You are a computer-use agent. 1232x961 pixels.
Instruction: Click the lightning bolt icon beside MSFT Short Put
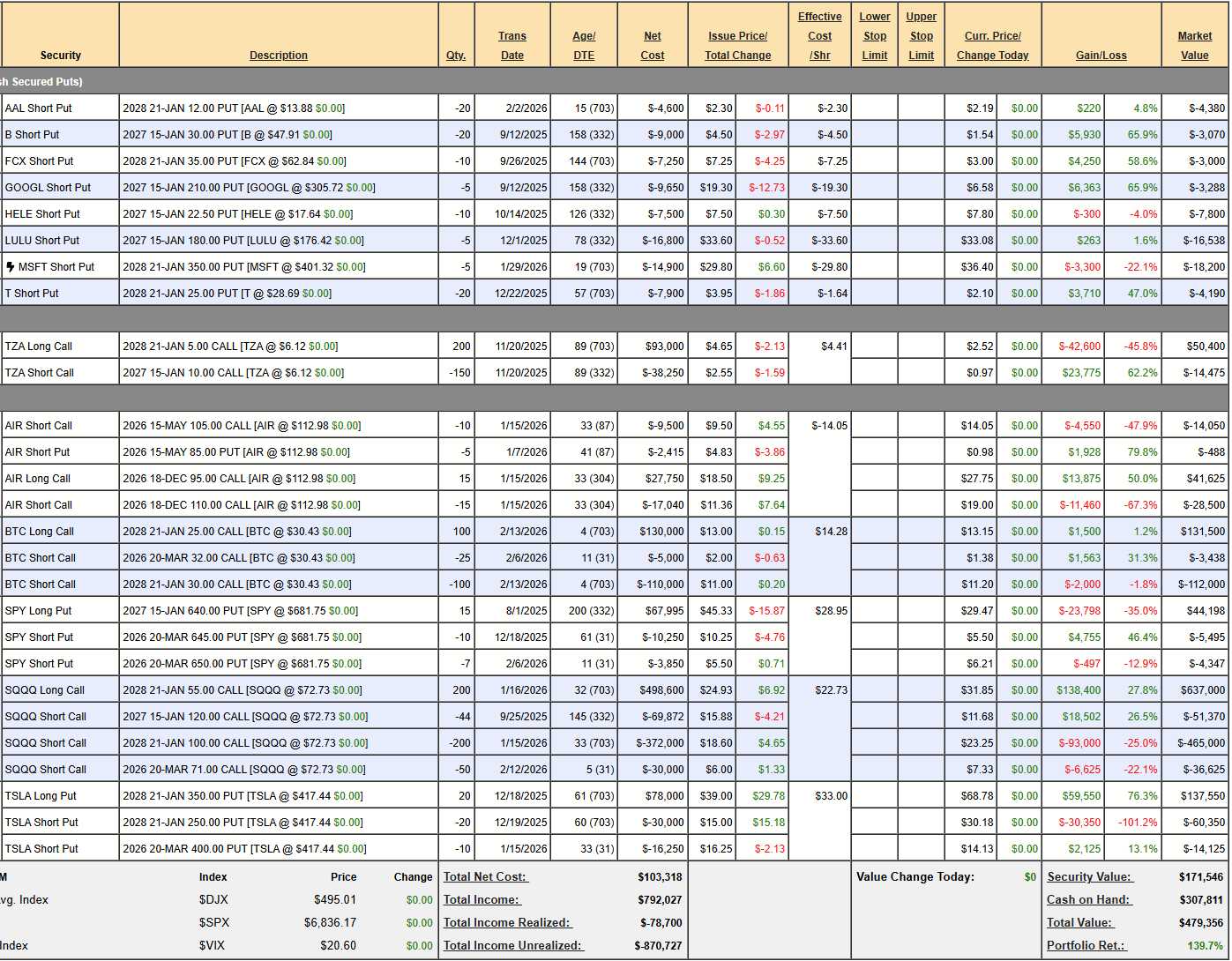(x=11, y=267)
